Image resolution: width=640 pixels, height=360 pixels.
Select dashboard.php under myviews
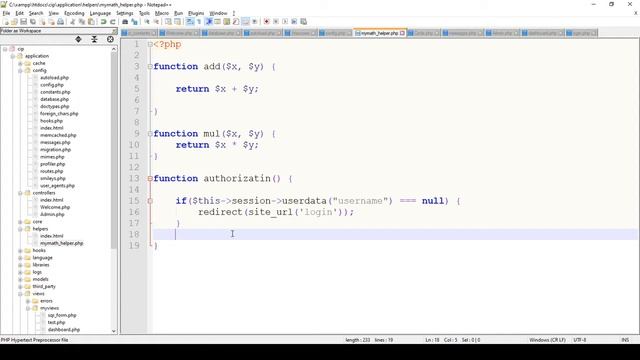[63, 330]
